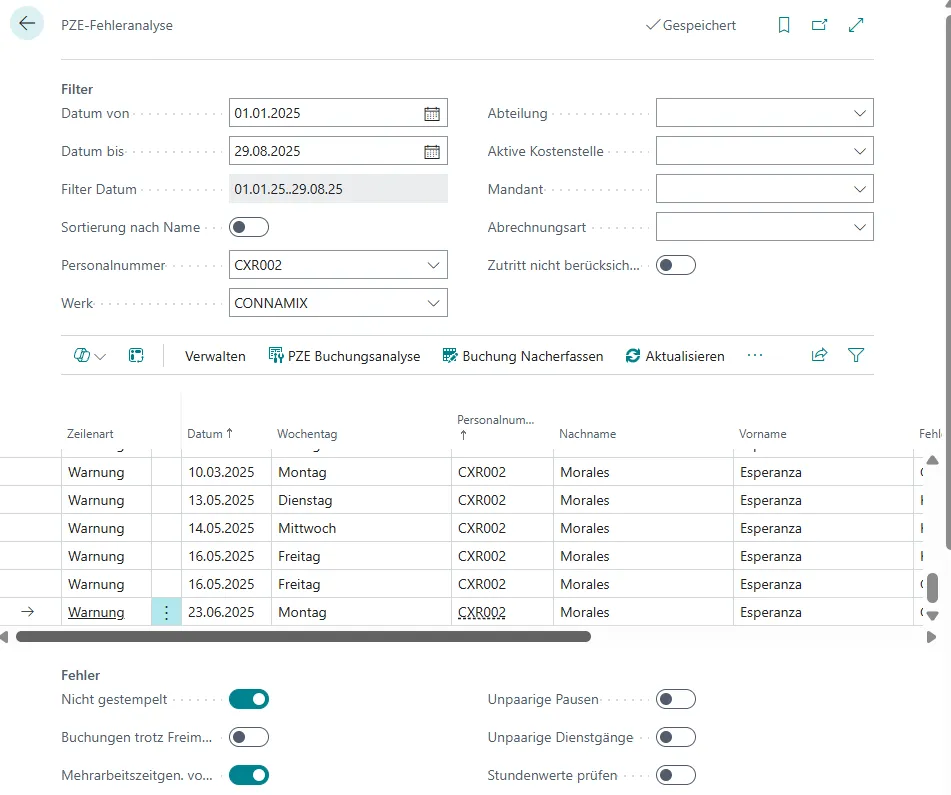This screenshot has width=951, height=795.
Task: Enable Sortierung nach Name toggle
Action: 249,227
